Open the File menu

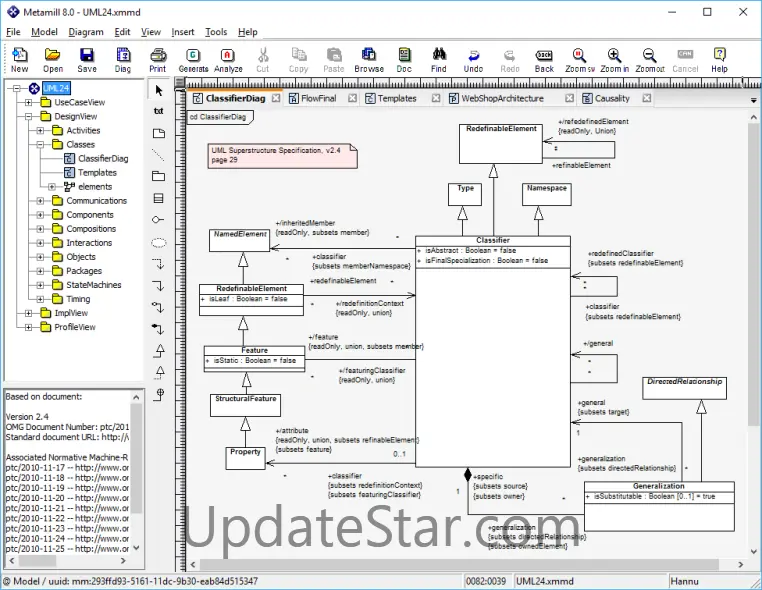click(13, 32)
